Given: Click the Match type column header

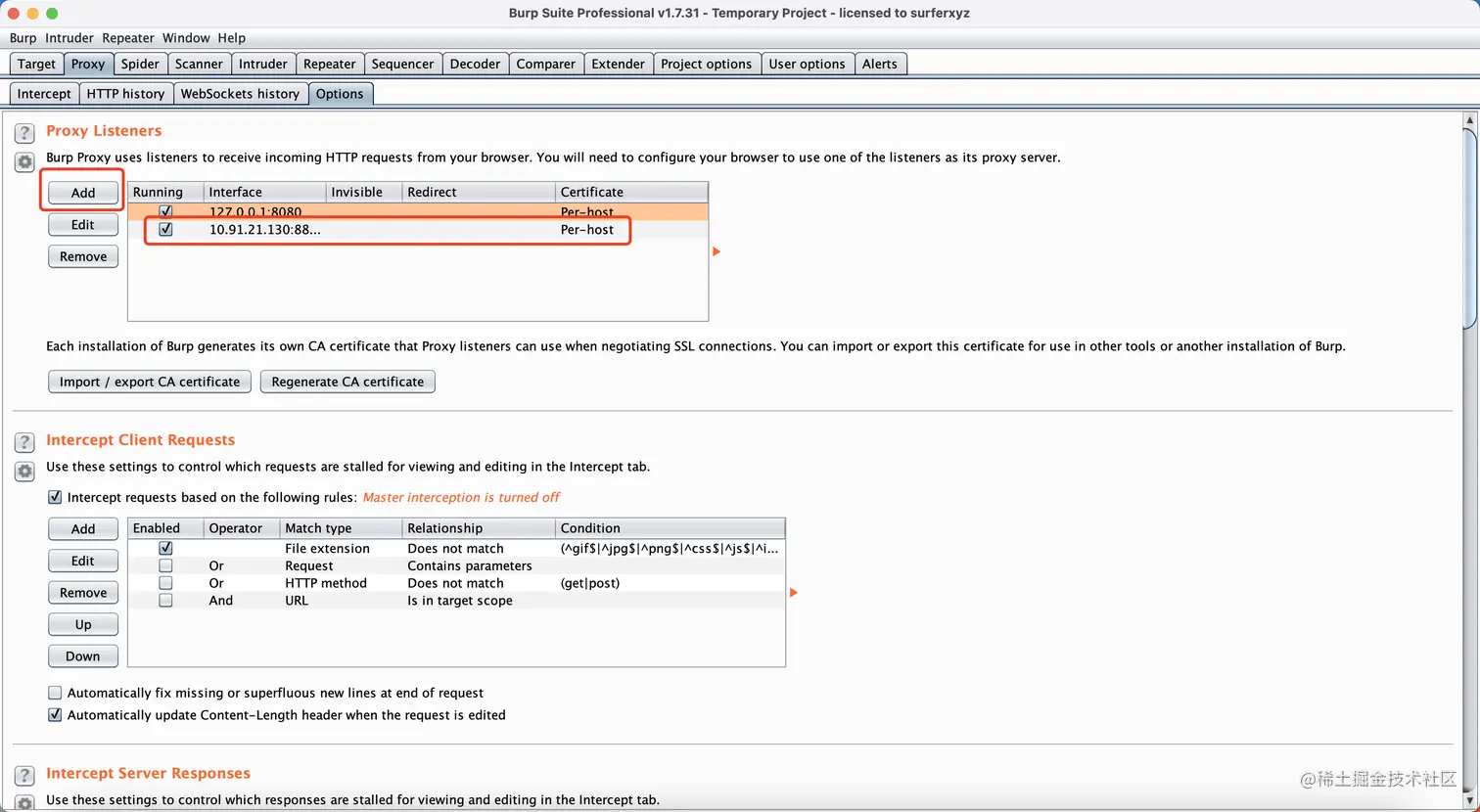Looking at the screenshot, I should [341, 528].
